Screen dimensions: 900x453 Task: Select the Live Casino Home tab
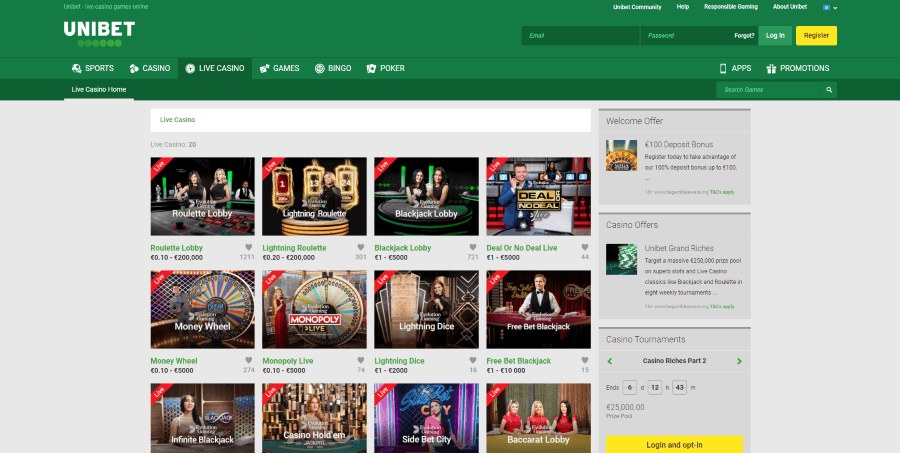(99, 90)
